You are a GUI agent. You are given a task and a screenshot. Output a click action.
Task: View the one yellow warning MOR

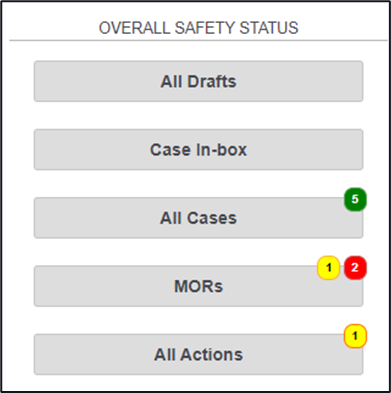[x=328, y=268]
